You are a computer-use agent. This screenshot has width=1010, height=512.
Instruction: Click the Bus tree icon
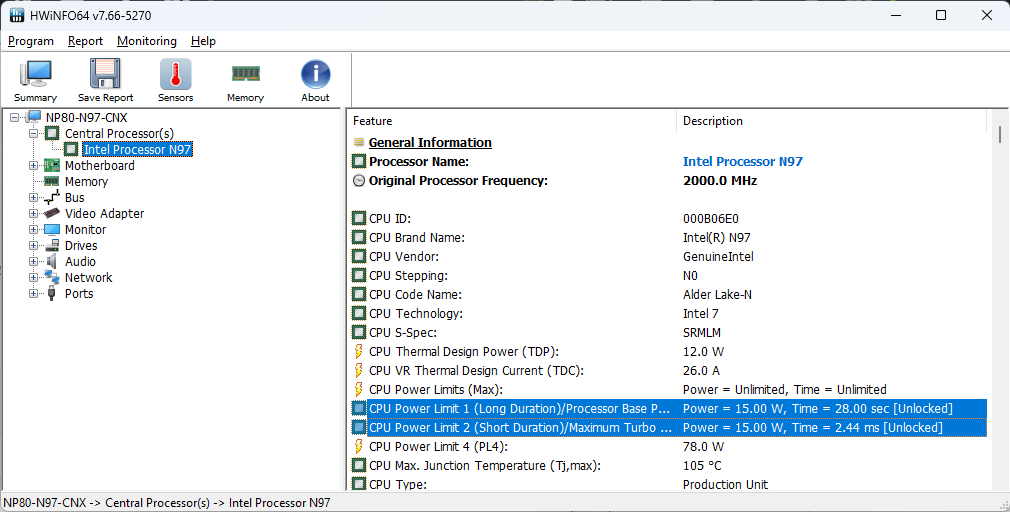[x=52, y=198]
